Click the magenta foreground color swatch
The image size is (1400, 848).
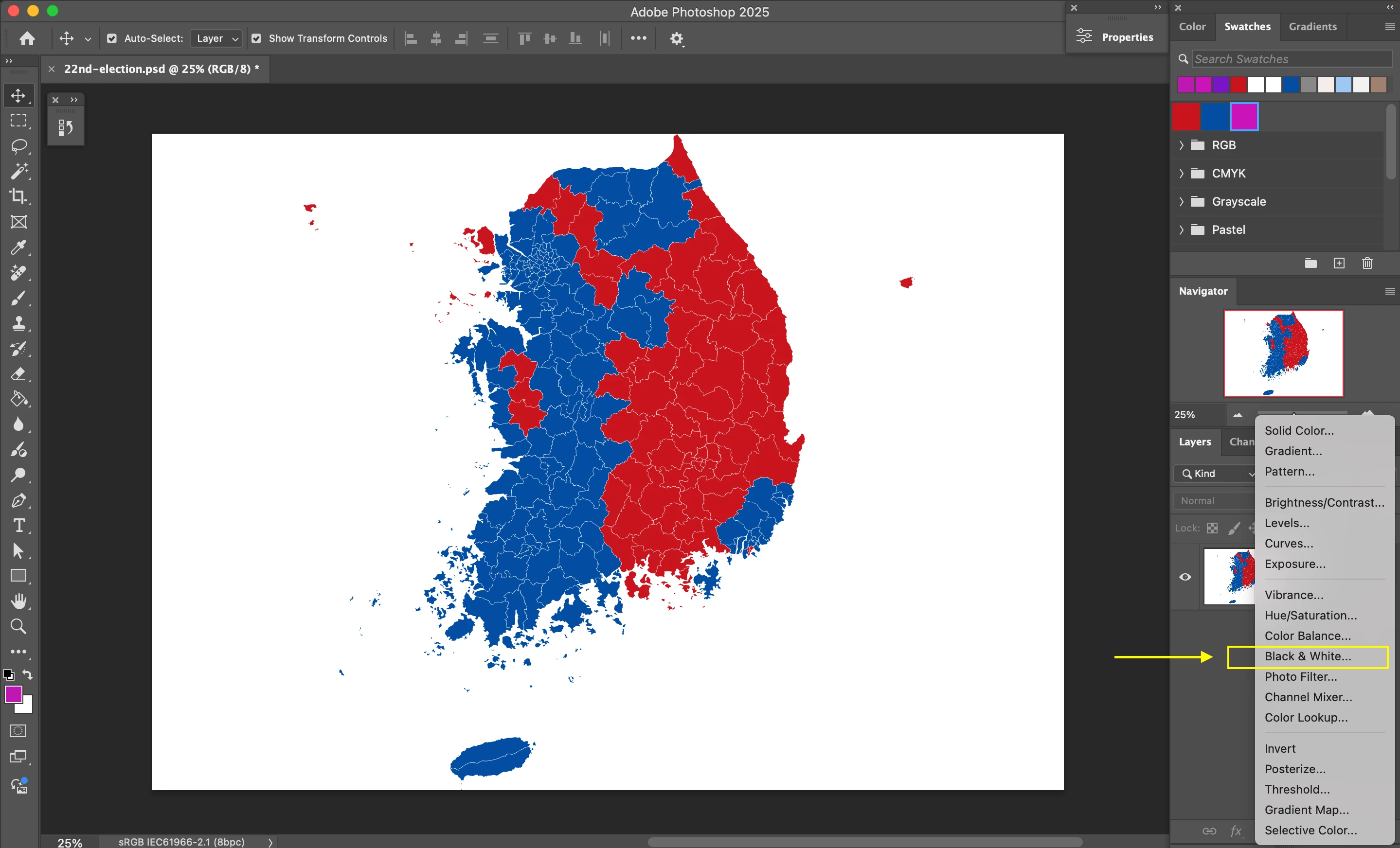click(13, 694)
